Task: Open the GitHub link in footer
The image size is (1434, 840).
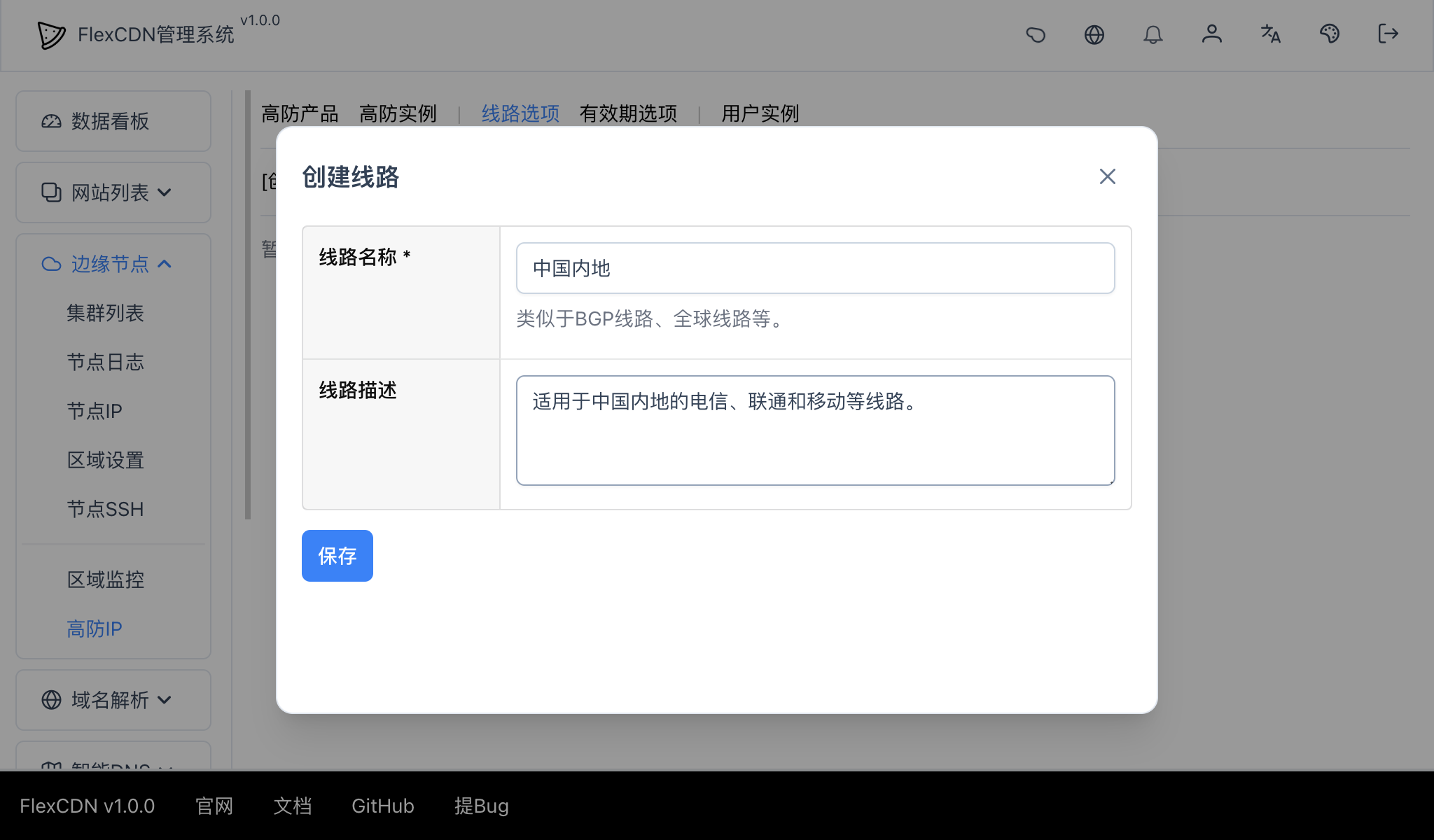Action: pyautogui.click(x=382, y=806)
